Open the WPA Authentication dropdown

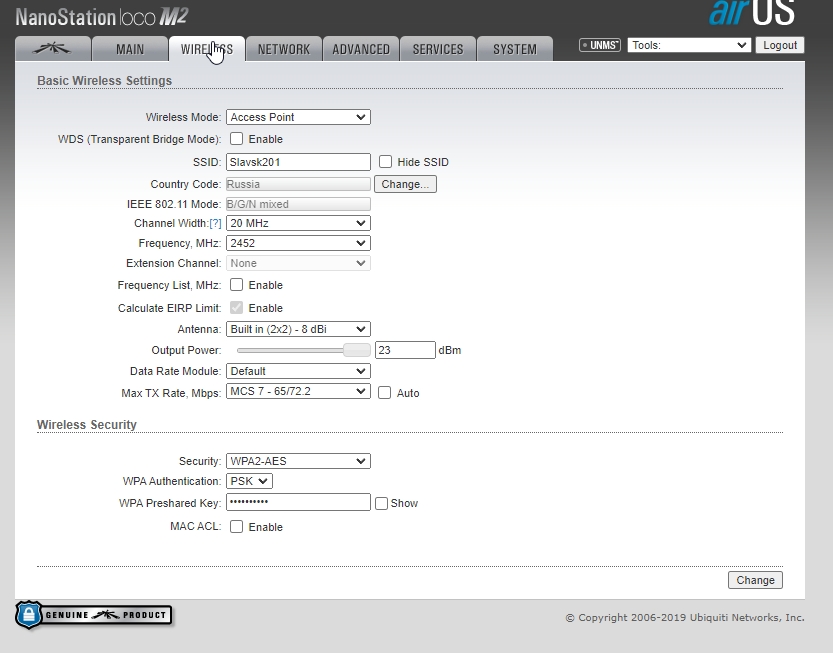point(249,481)
